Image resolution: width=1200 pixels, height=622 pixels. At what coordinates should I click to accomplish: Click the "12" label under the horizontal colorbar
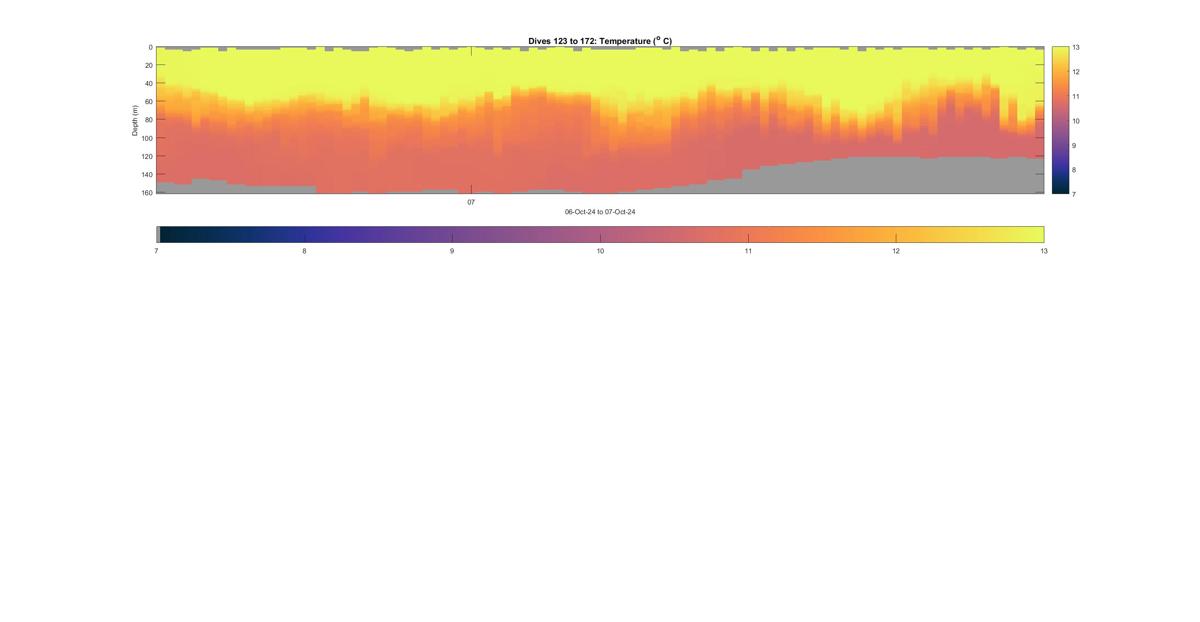pos(896,251)
